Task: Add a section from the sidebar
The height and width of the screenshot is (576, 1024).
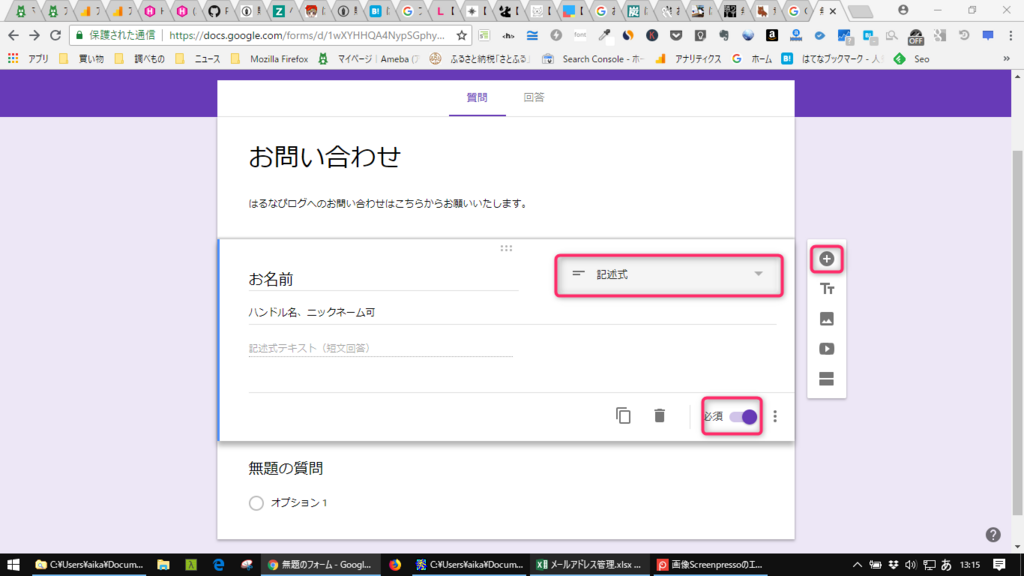Action: pos(826,379)
